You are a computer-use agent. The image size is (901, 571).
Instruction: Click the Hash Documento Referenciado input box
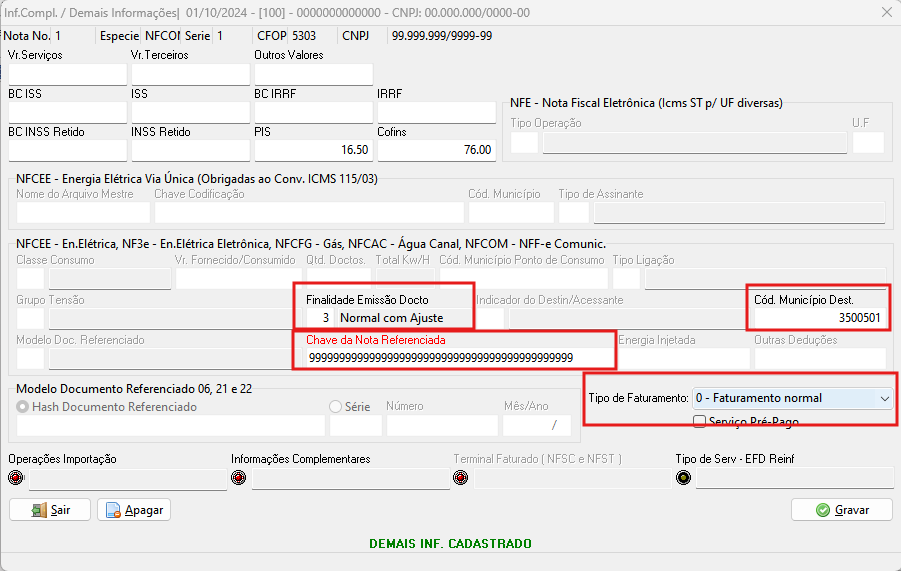(x=171, y=426)
